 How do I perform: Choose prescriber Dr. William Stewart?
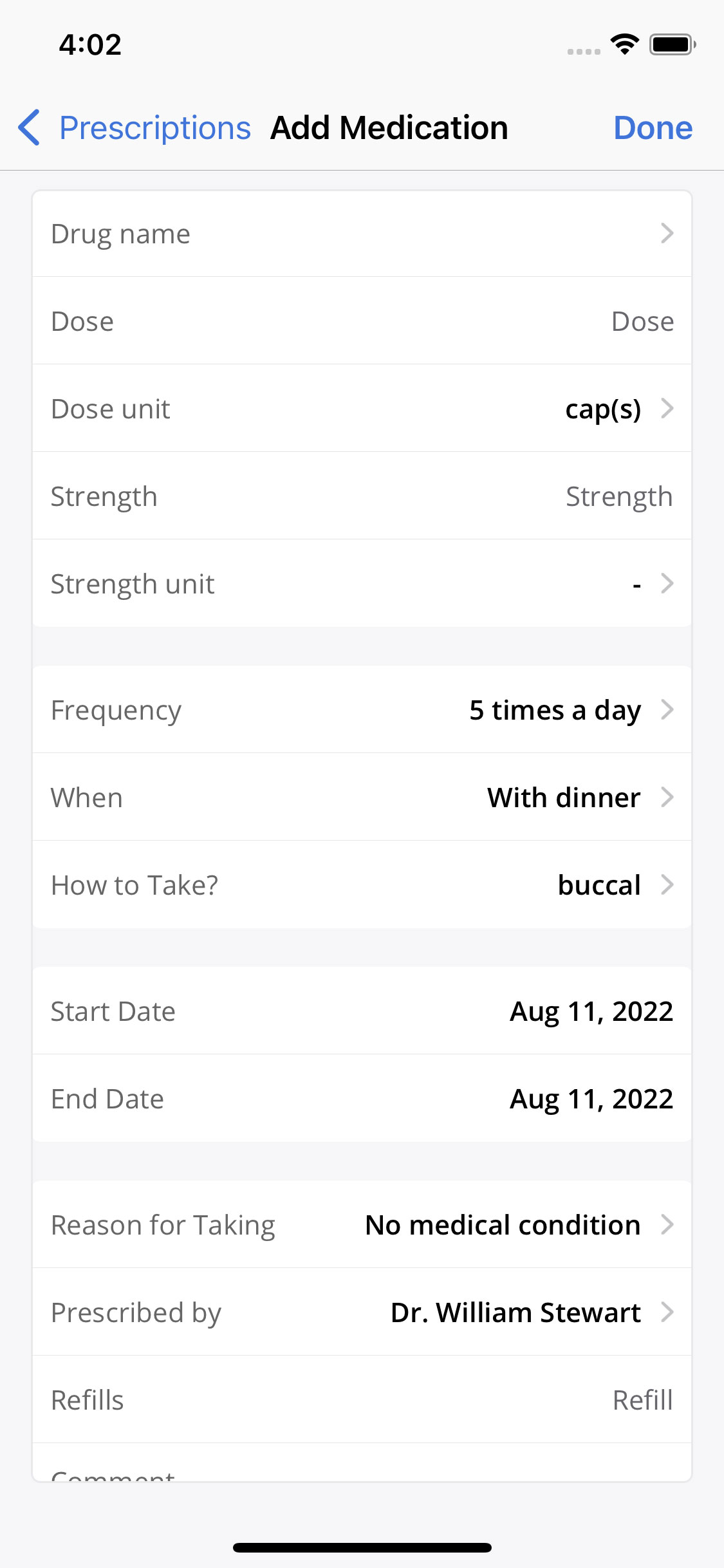[x=515, y=1312]
